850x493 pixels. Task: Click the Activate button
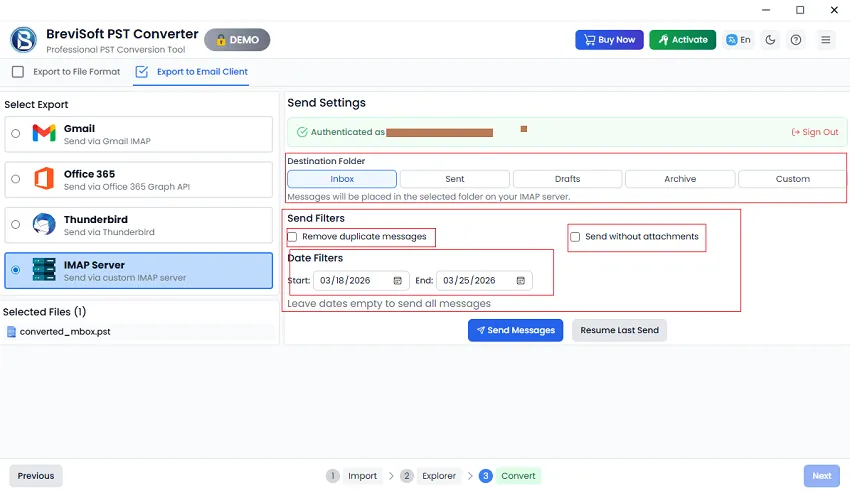point(682,40)
